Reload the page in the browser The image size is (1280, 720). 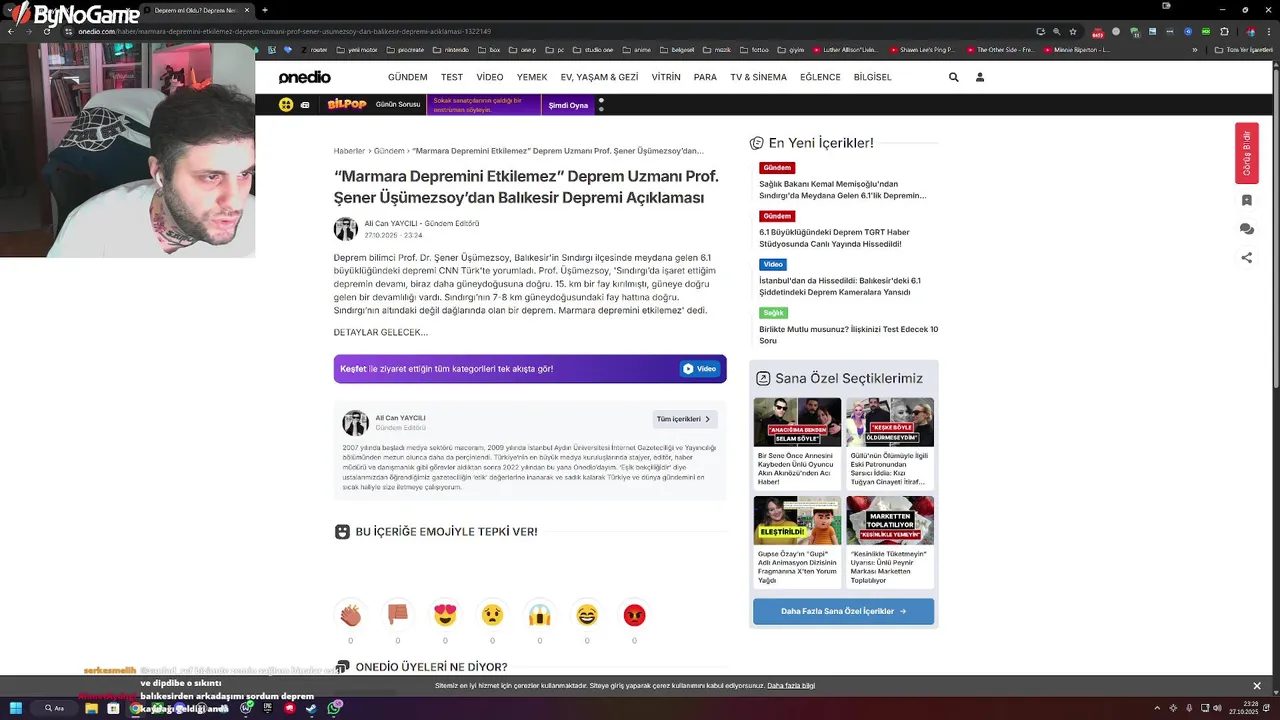[46, 31]
